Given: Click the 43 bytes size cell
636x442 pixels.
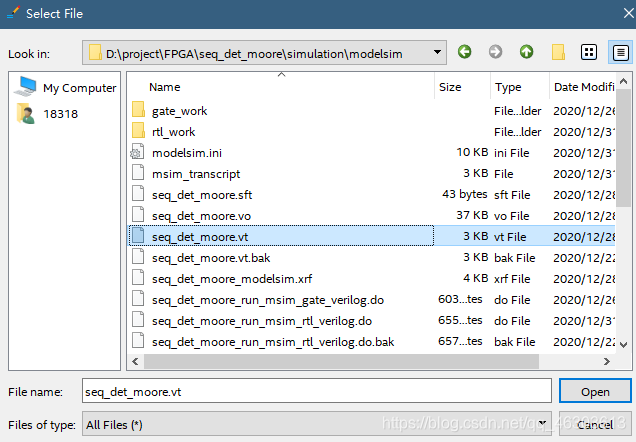Looking at the screenshot, I should 465,195.
